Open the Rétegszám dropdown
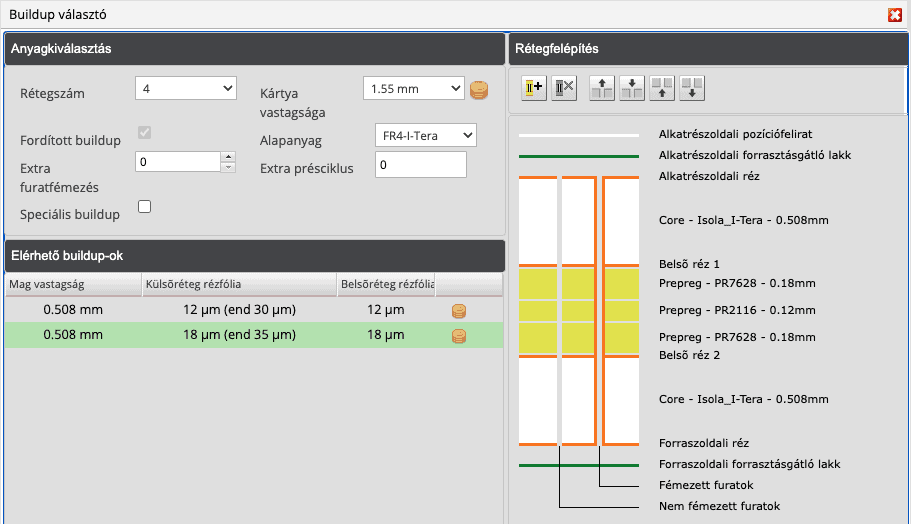The height and width of the screenshot is (524, 911). [x=185, y=90]
